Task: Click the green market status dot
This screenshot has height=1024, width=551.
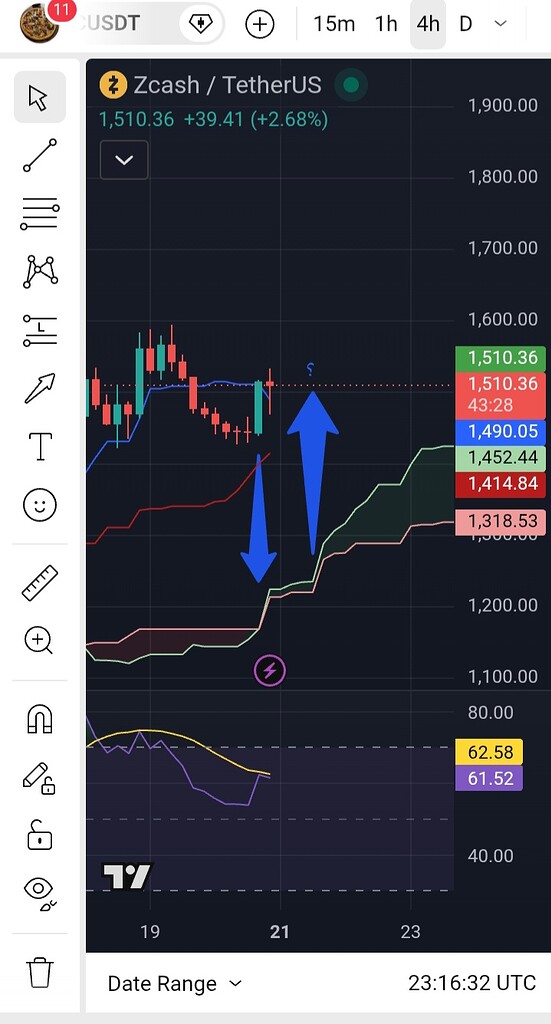Action: 351,85
